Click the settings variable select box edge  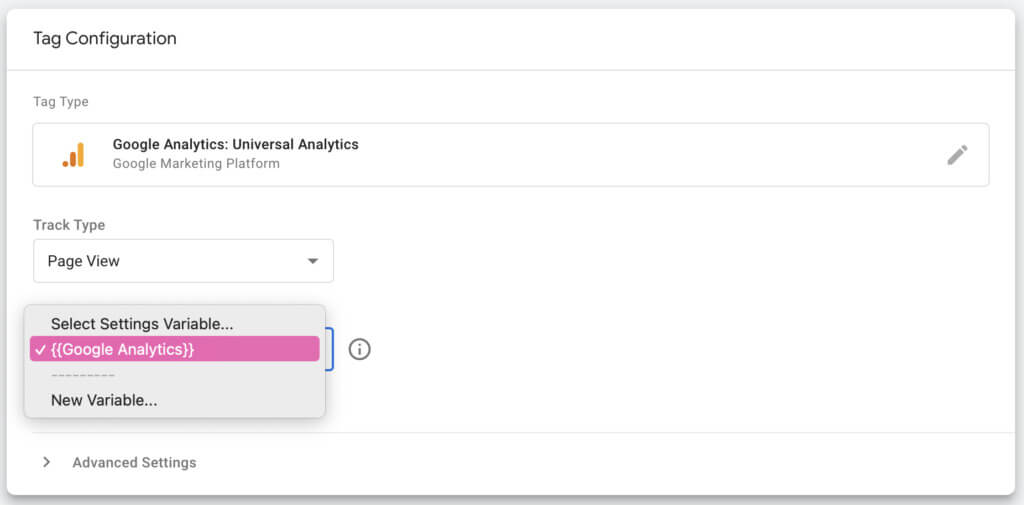(329, 349)
